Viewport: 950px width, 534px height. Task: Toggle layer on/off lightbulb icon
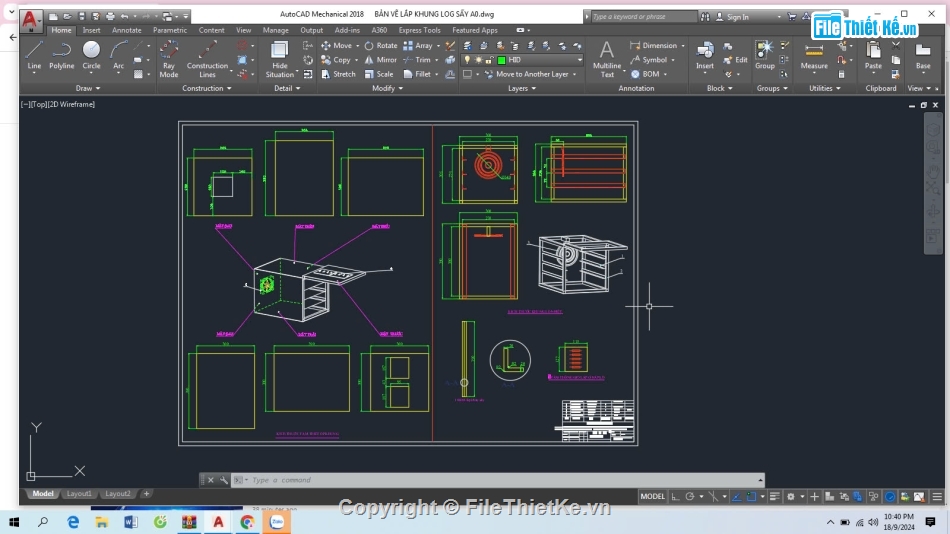[x=467, y=60]
